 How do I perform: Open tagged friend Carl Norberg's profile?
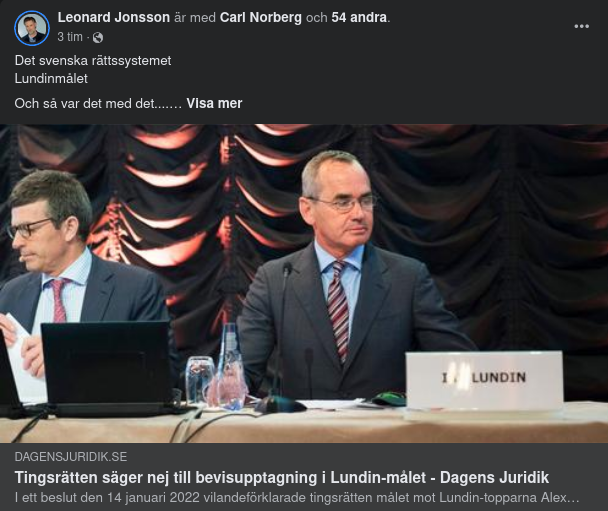[261, 17]
